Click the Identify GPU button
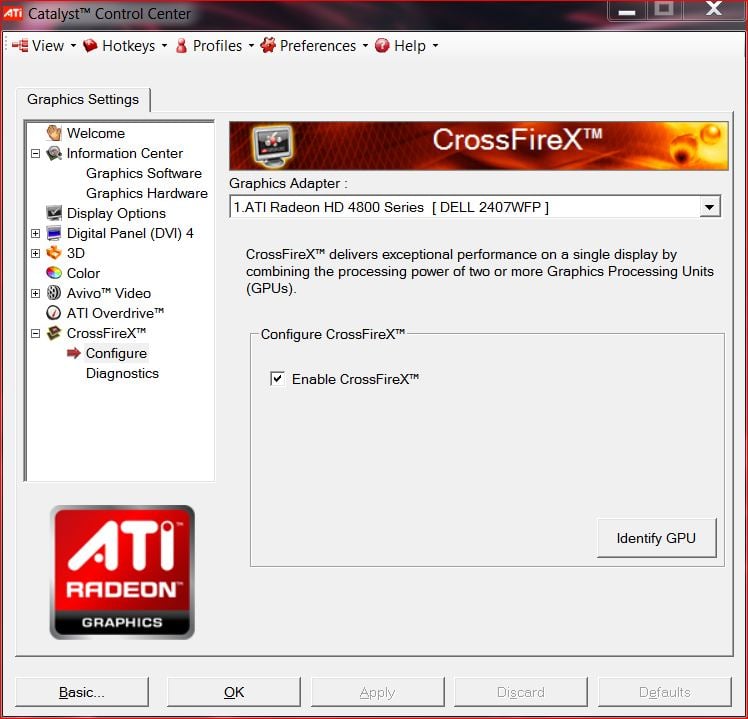Screen dimensions: 748x719 [x=656, y=538]
